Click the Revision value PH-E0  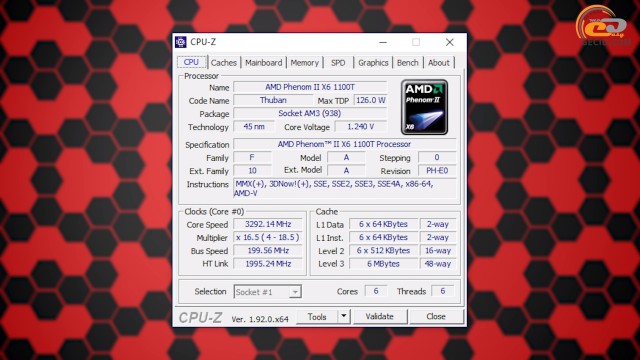coord(437,171)
